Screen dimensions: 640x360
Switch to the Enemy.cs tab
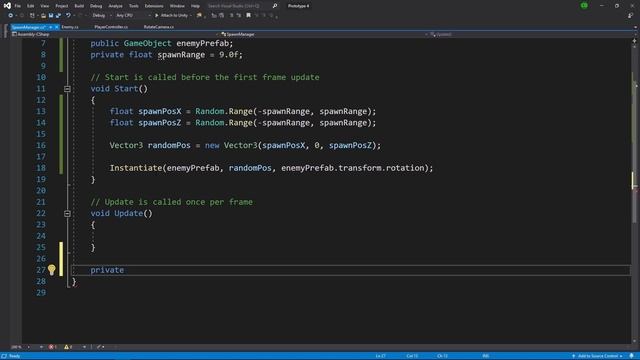(x=70, y=27)
